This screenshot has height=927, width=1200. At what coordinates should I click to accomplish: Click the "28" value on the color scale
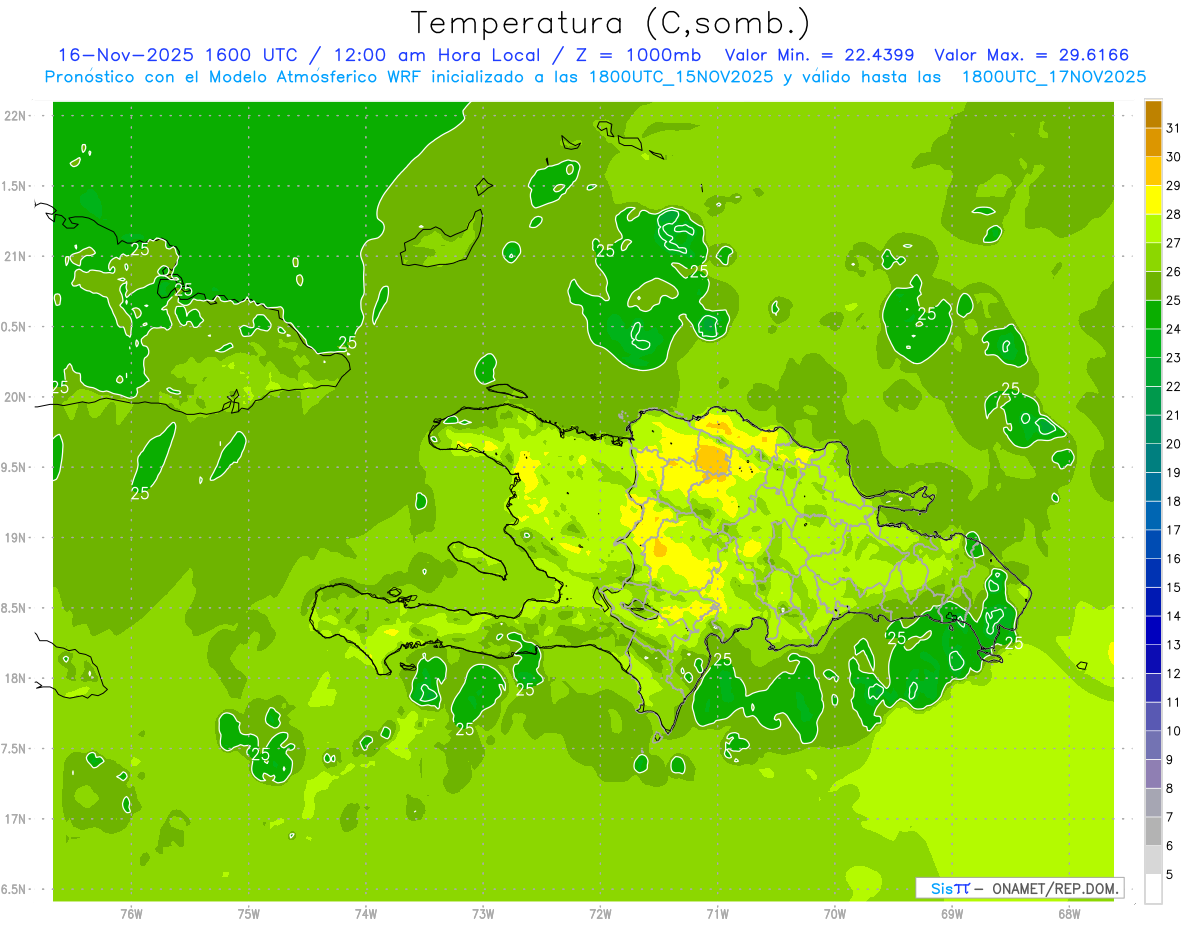tap(1174, 214)
